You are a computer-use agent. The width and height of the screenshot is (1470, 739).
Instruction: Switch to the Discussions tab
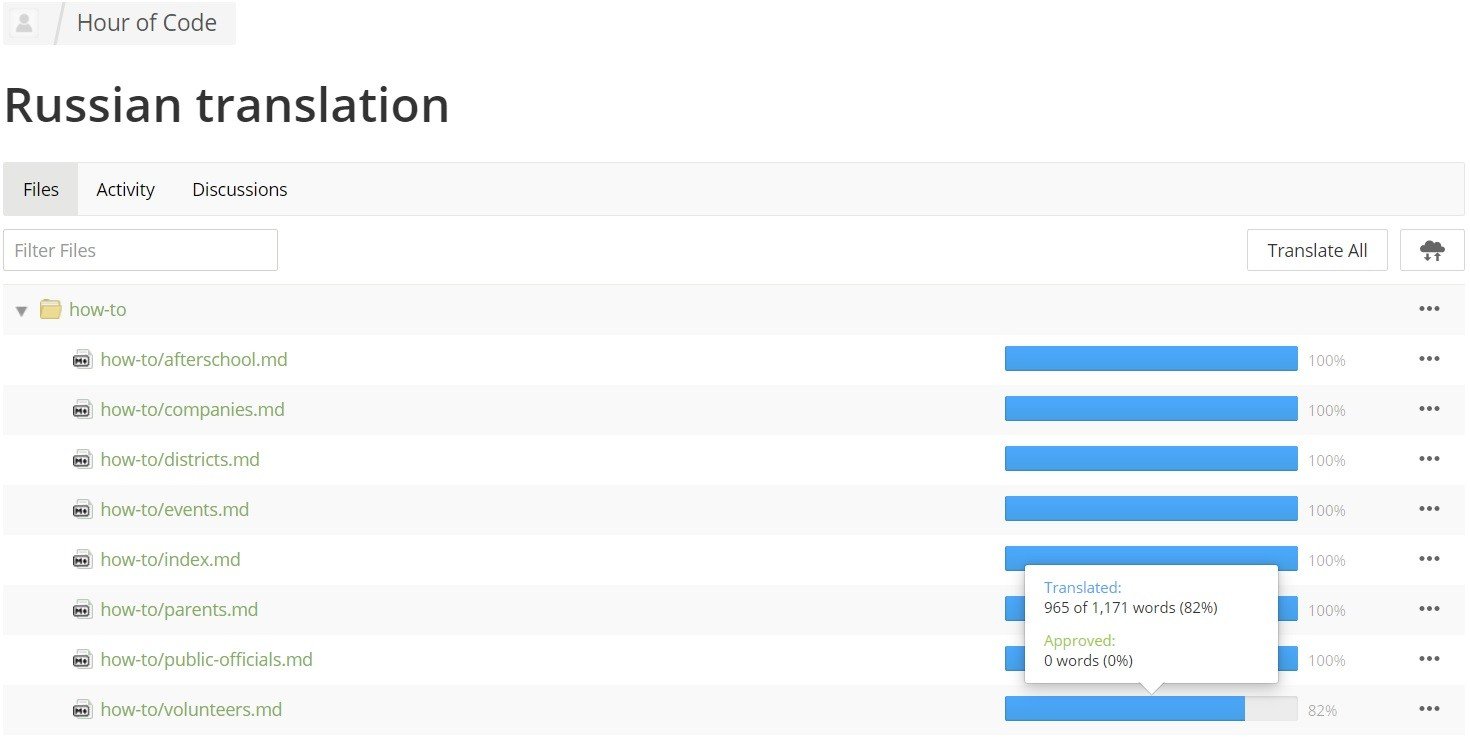pos(240,190)
